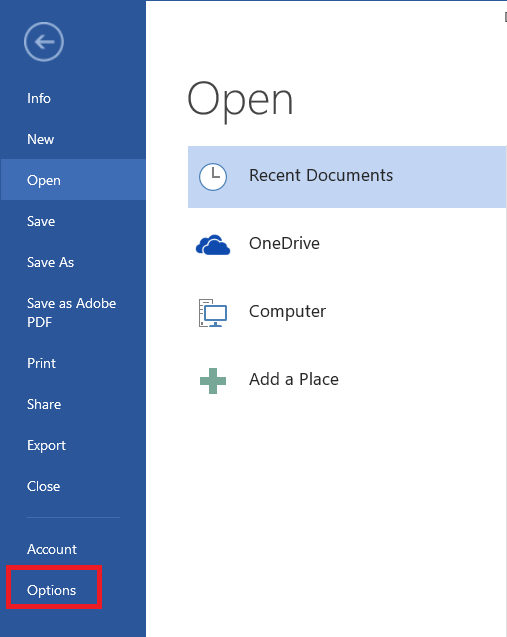Select the Add a Place label

click(294, 379)
